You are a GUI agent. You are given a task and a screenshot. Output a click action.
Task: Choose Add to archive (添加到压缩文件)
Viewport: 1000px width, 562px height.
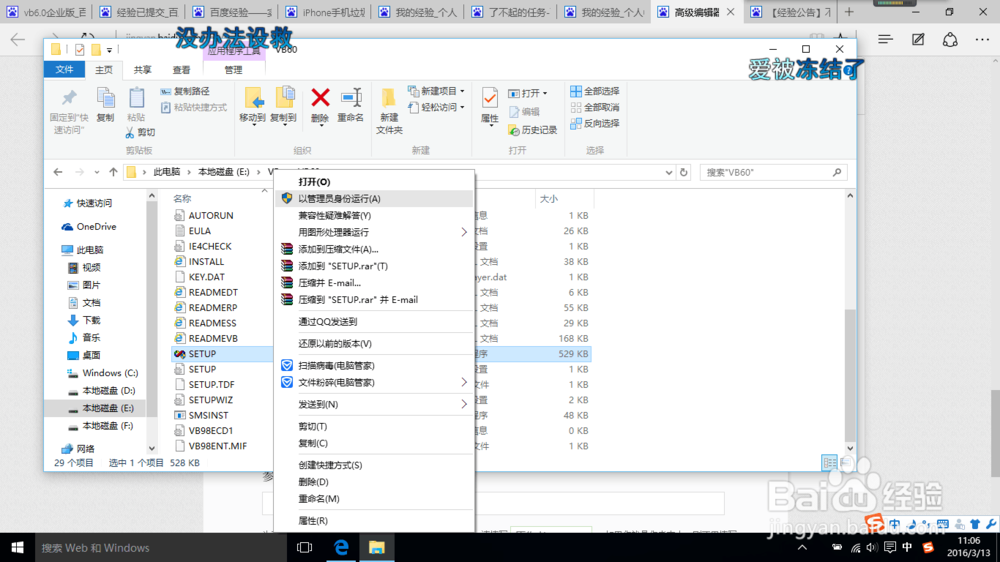[374, 249]
